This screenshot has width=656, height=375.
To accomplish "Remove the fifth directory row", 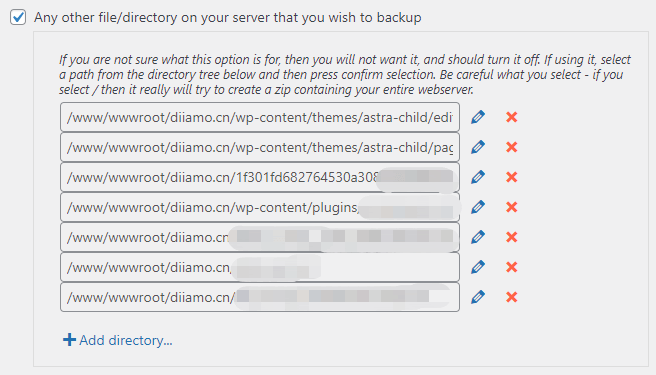I will (511, 237).
